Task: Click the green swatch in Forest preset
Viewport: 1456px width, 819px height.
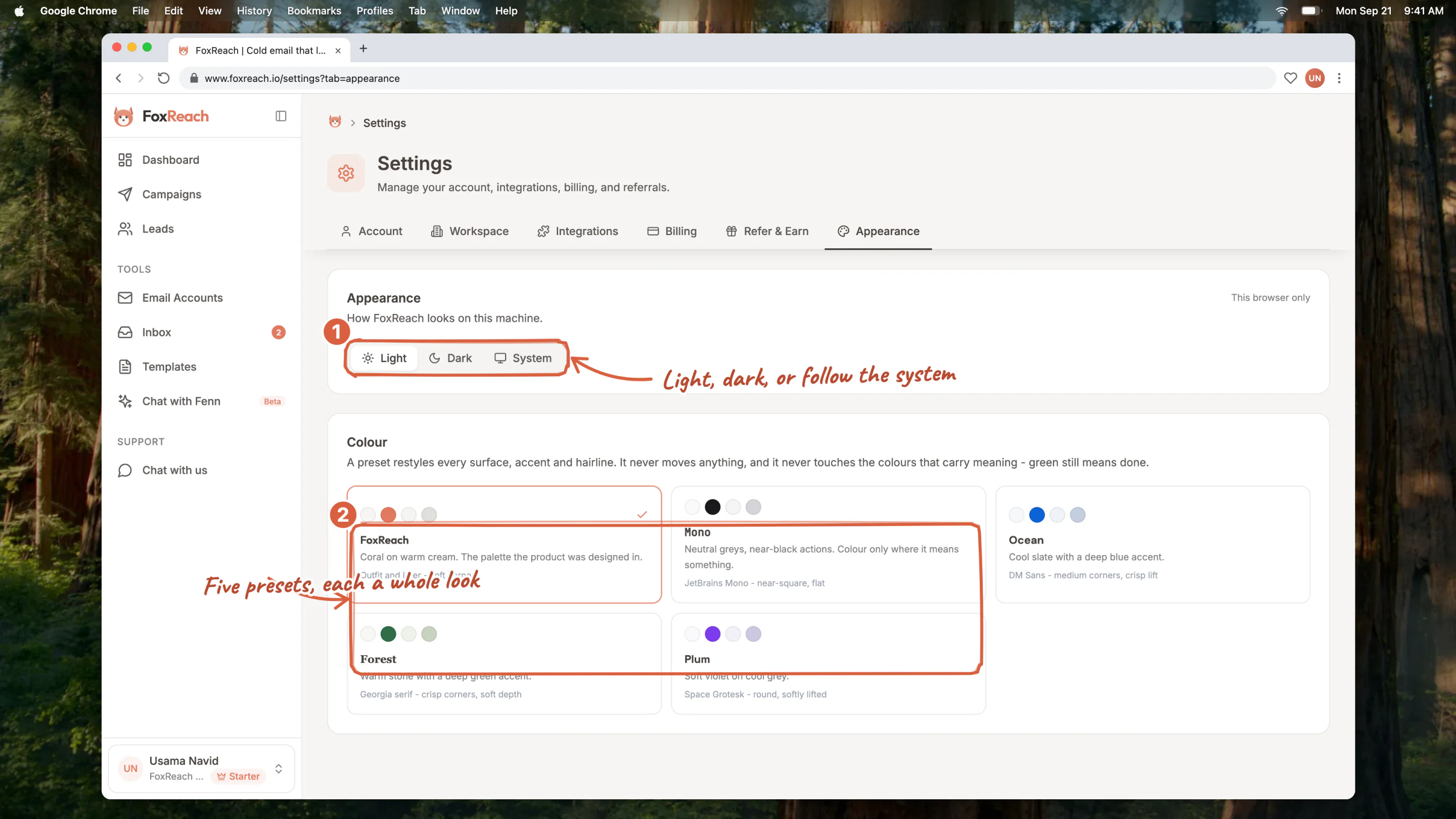Action: (388, 634)
